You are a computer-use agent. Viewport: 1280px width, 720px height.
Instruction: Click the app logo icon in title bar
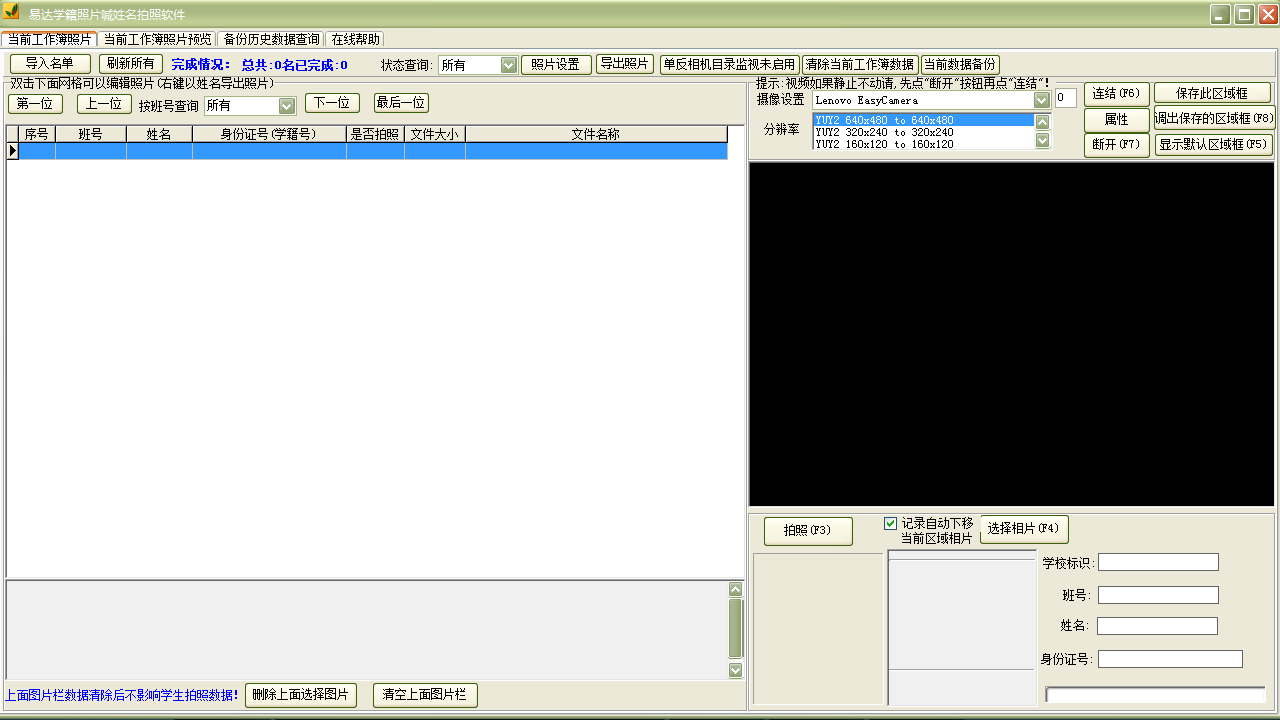point(12,13)
